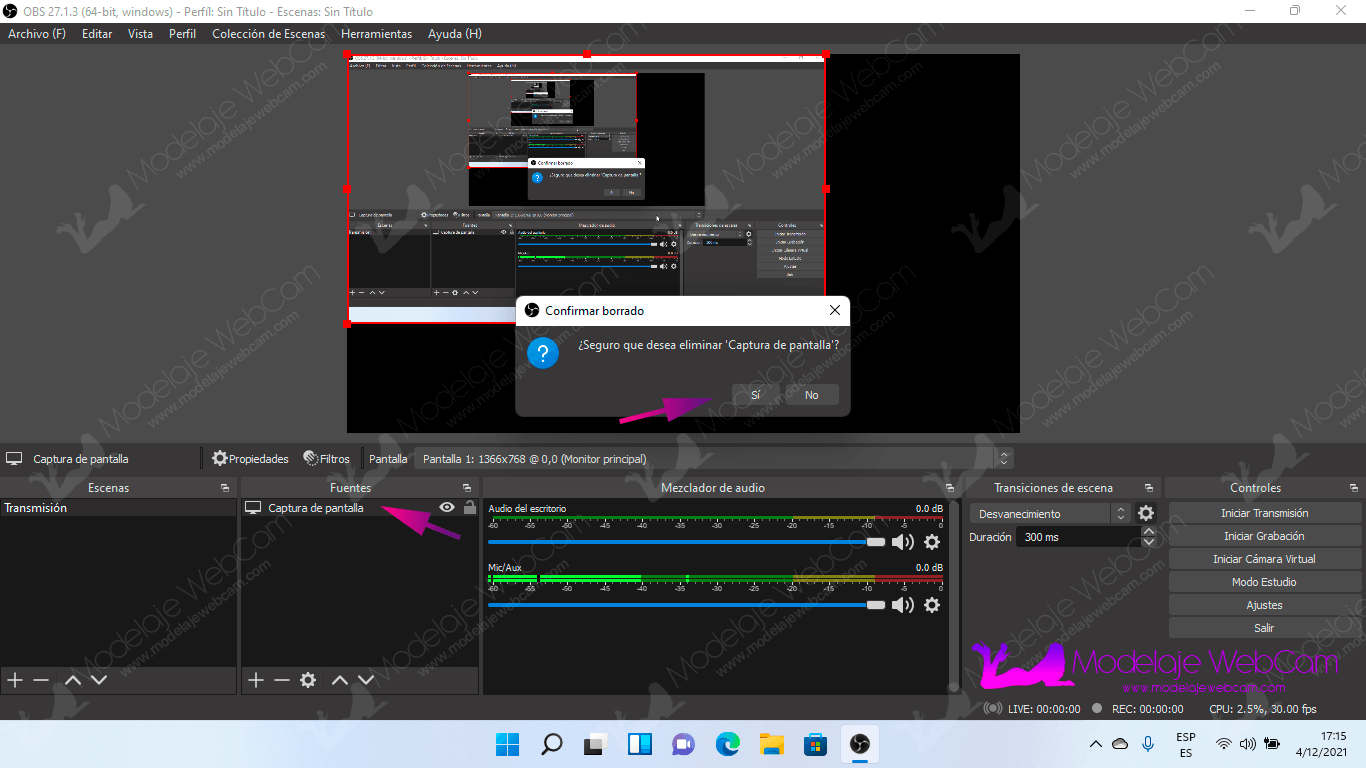The height and width of the screenshot is (768, 1366).
Task: Open the Colección de Escenas menu
Action: (x=268, y=34)
